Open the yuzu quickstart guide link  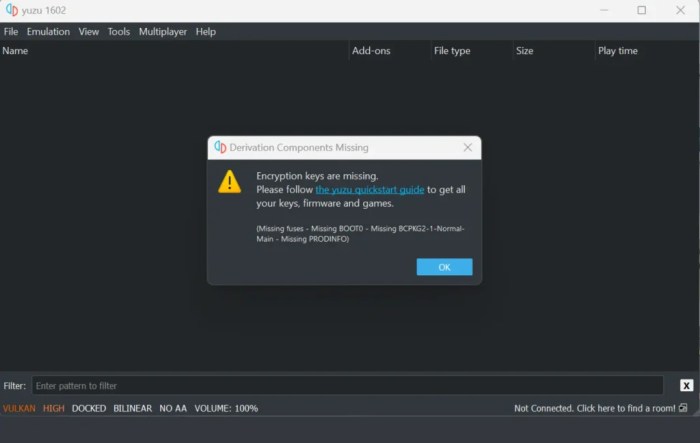(x=370, y=190)
